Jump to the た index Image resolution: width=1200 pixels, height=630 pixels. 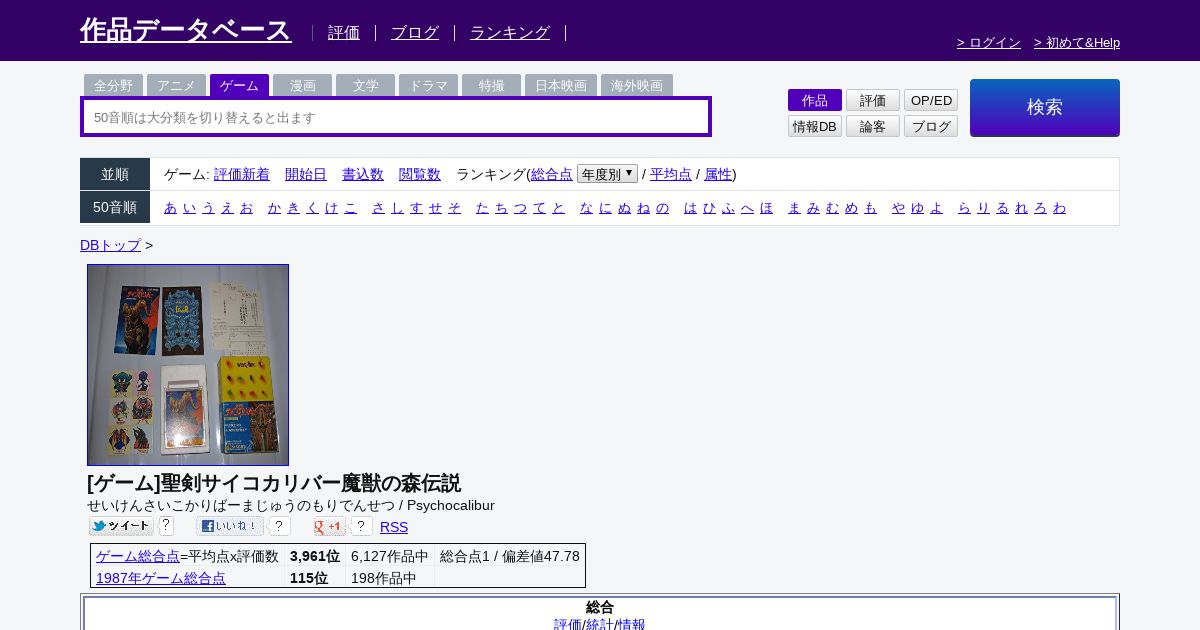[482, 207]
